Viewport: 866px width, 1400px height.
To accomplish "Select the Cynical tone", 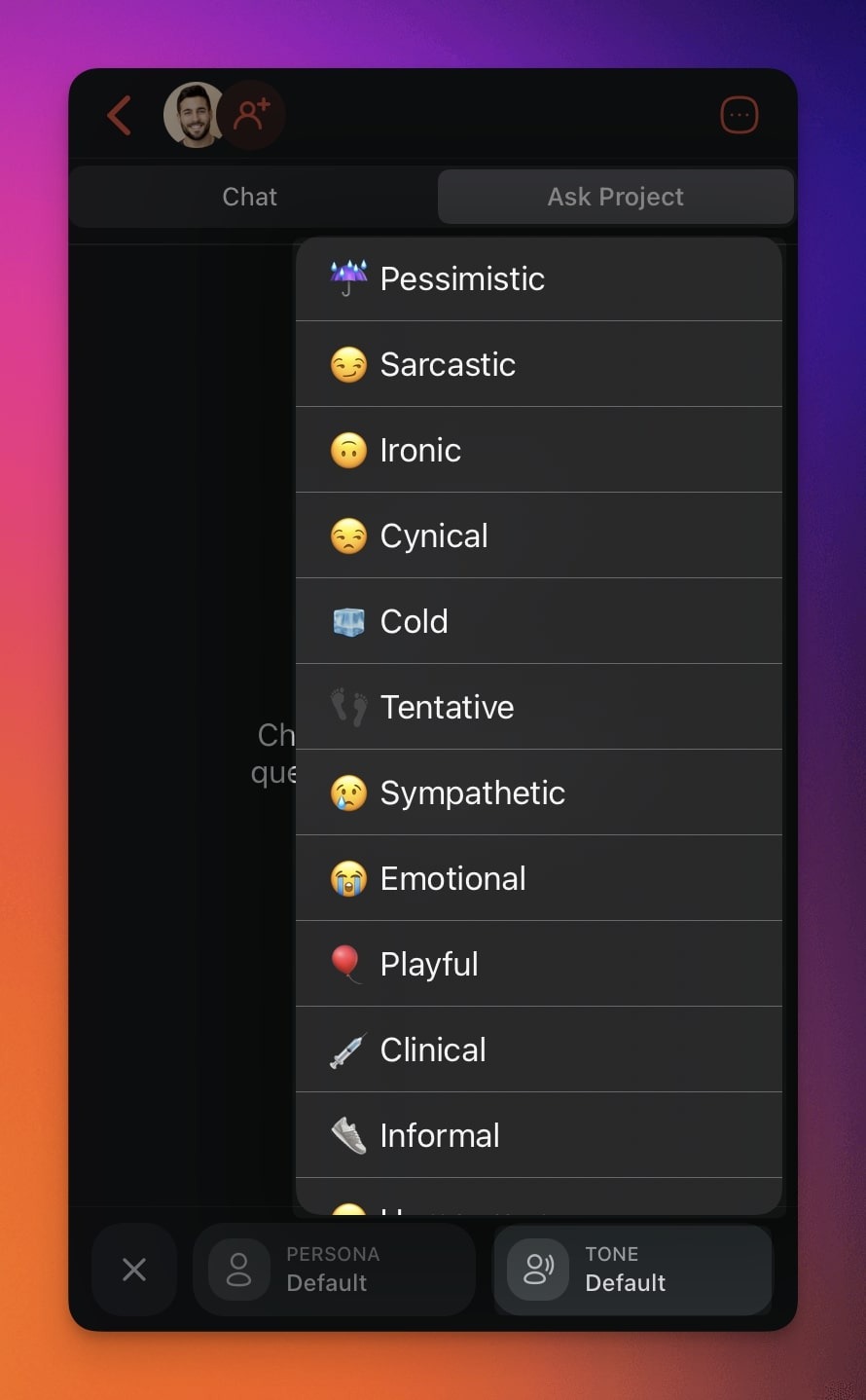I will tap(538, 535).
